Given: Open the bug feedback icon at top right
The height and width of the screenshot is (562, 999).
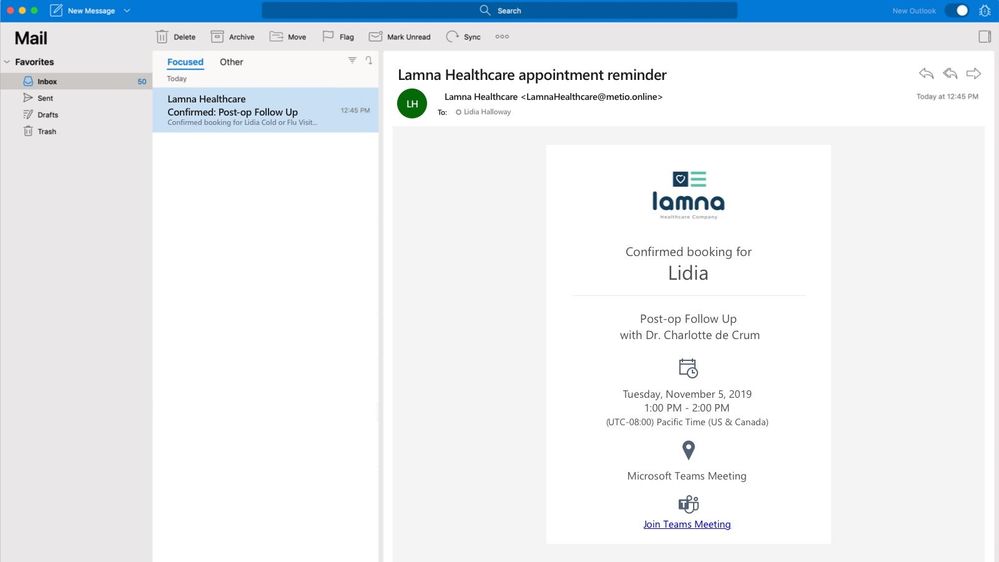Looking at the screenshot, I should 984,11.
